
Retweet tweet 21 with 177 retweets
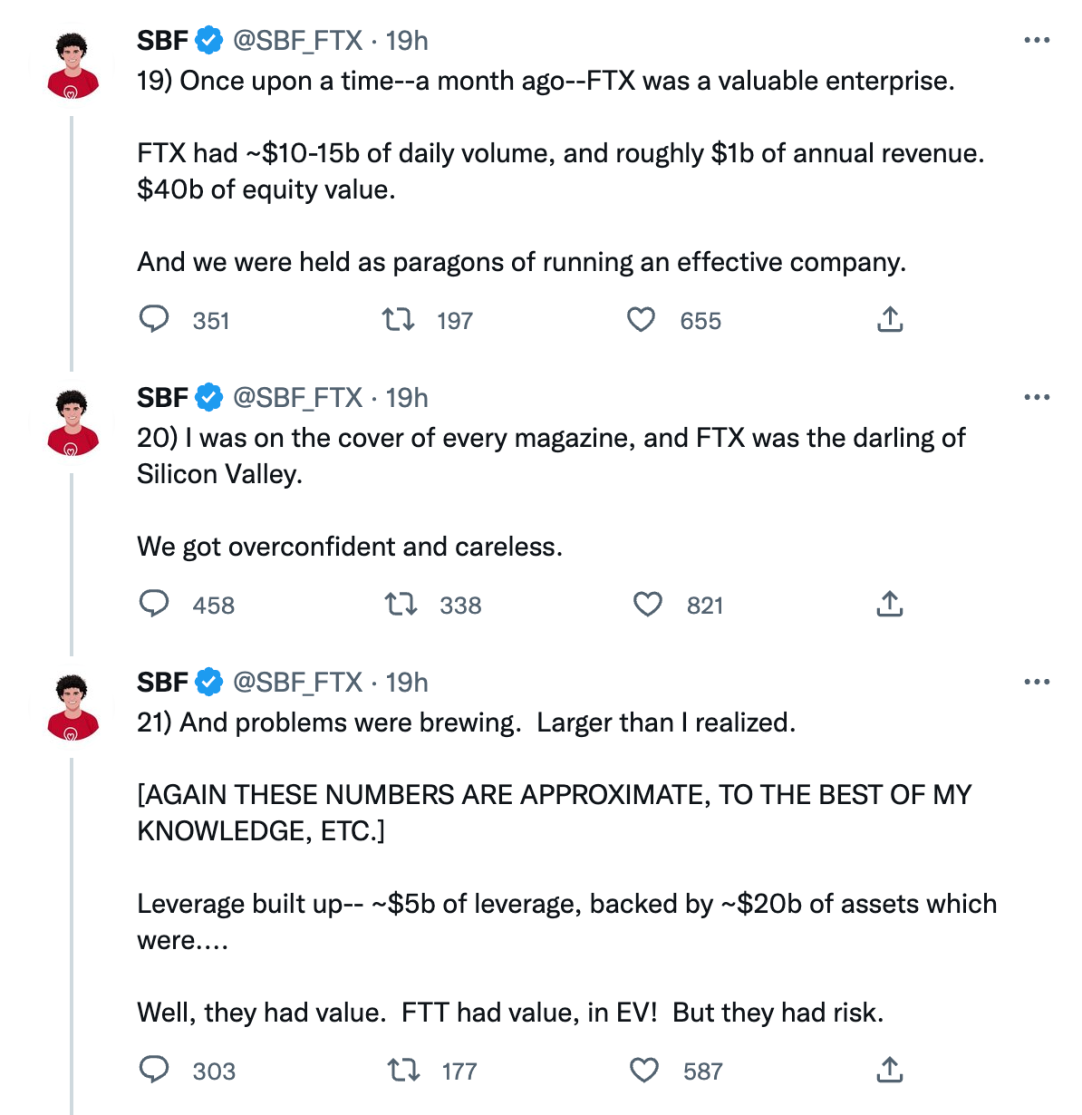tap(402, 1070)
